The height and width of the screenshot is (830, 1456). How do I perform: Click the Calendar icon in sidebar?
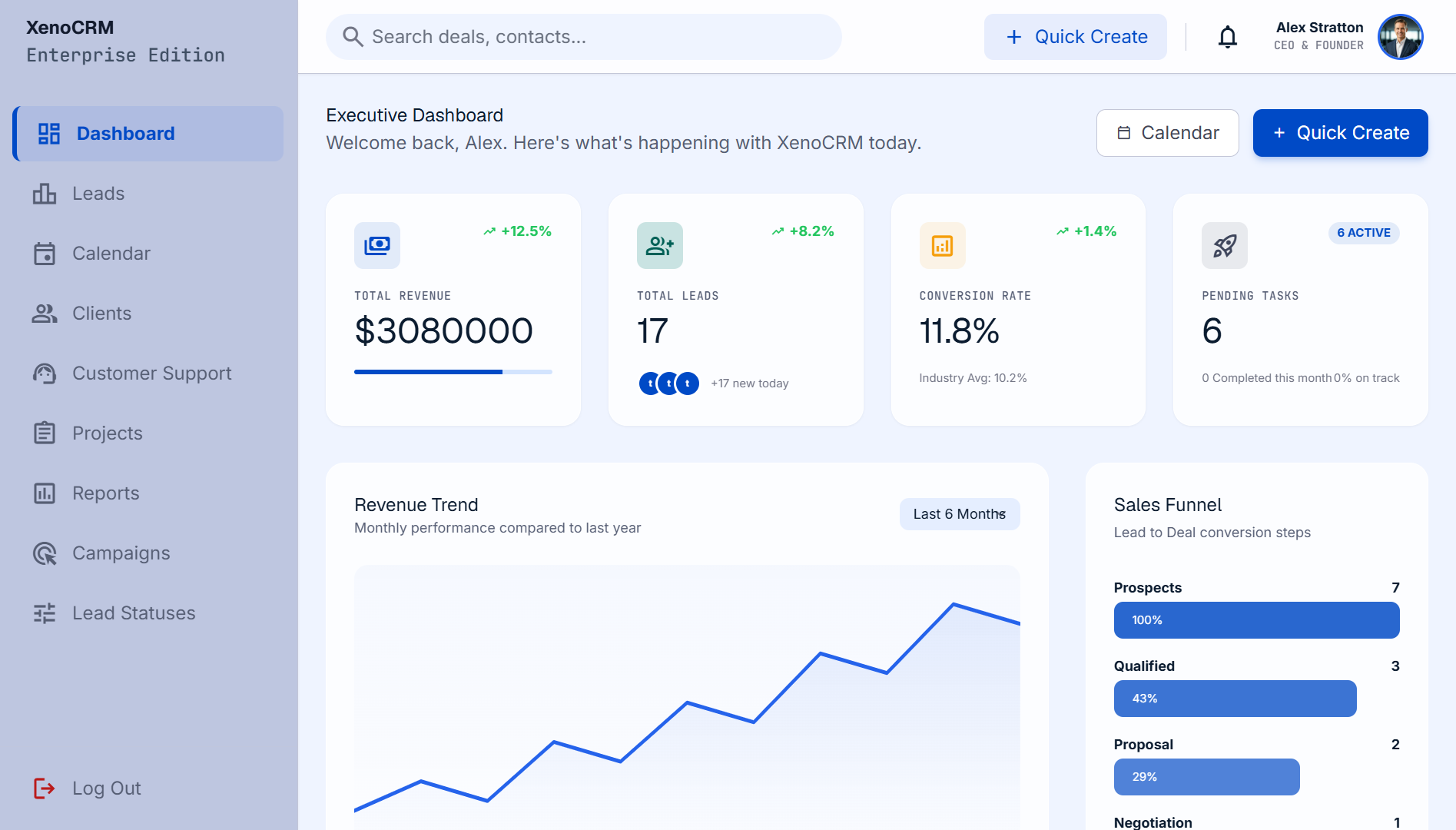tap(45, 254)
